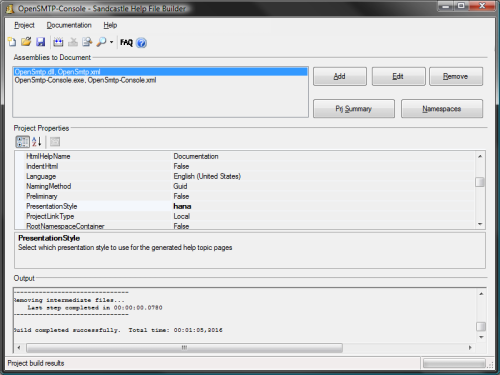Select the Preliminary property row
The width and height of the screenshot is (500, 375).
pyautogui.click(x=245, y=196)
